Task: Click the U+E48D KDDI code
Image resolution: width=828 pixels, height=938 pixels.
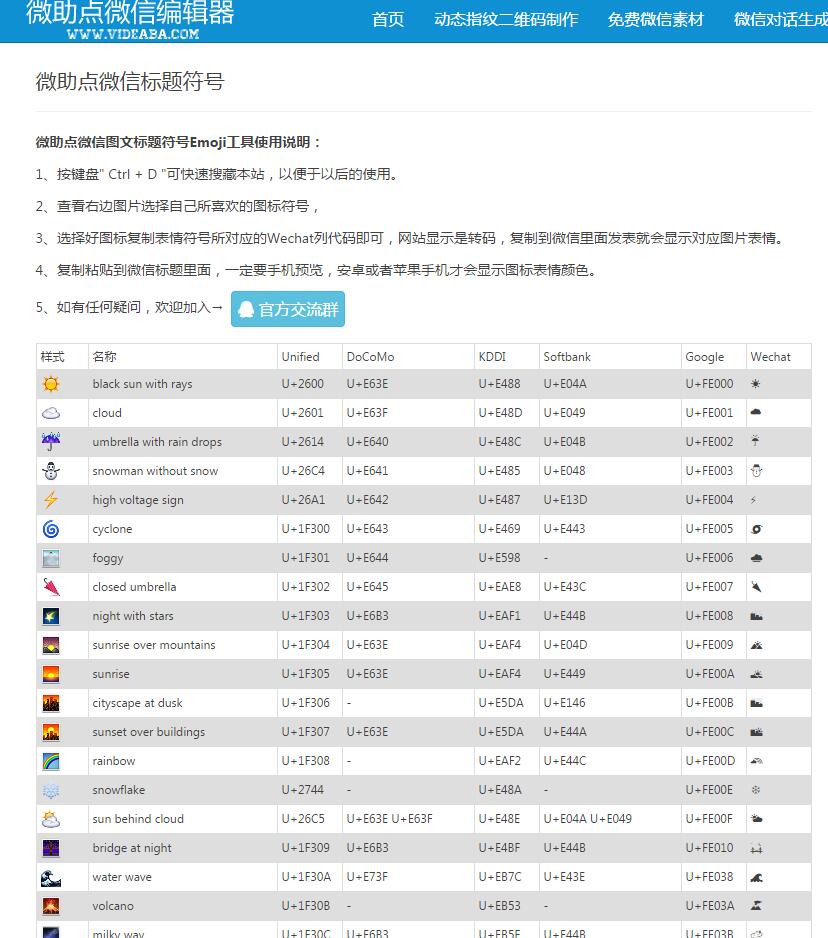Action: (x=500, y=413)
